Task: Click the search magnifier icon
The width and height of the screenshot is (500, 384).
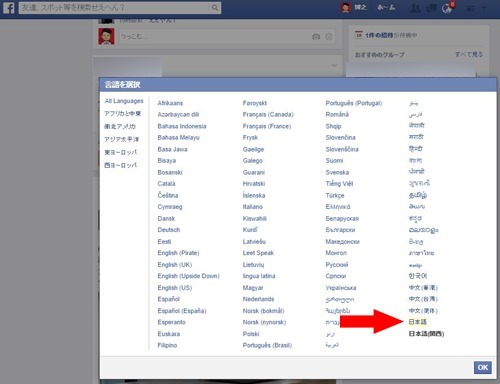Action: (x=215, y=7)
